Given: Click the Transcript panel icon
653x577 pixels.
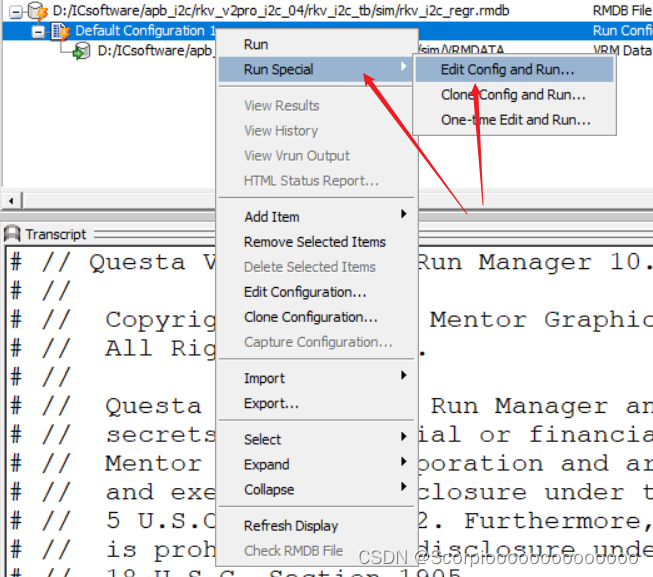Looking at the screenshot, I should [x=12, y=234].
